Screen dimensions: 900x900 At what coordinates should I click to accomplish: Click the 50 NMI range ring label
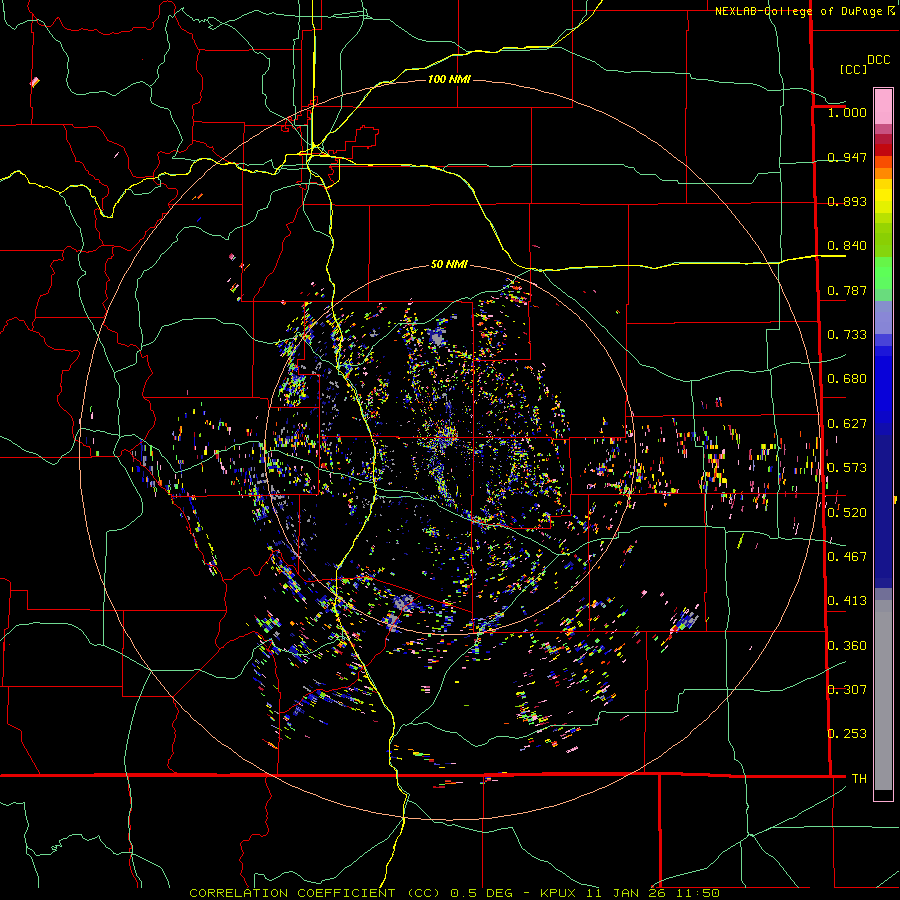click(x=449, y=264)
